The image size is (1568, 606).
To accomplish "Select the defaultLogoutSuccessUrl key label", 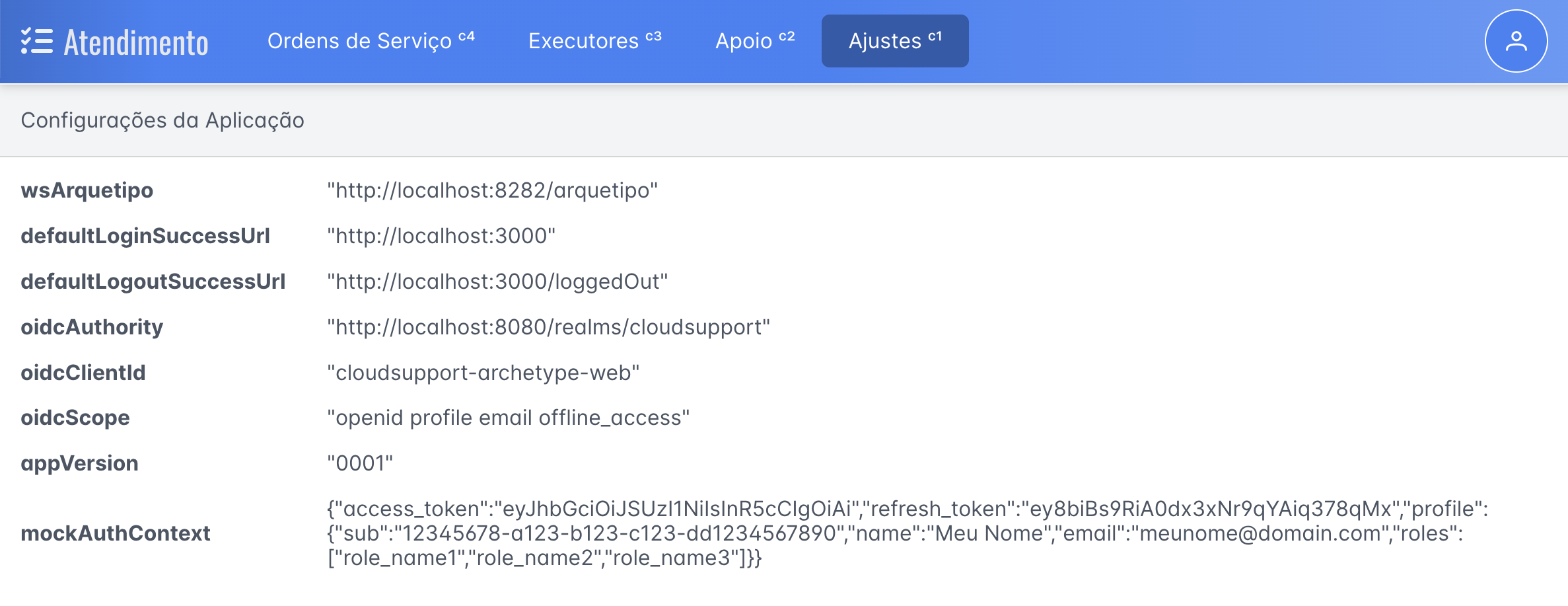I will pos(153,282).
